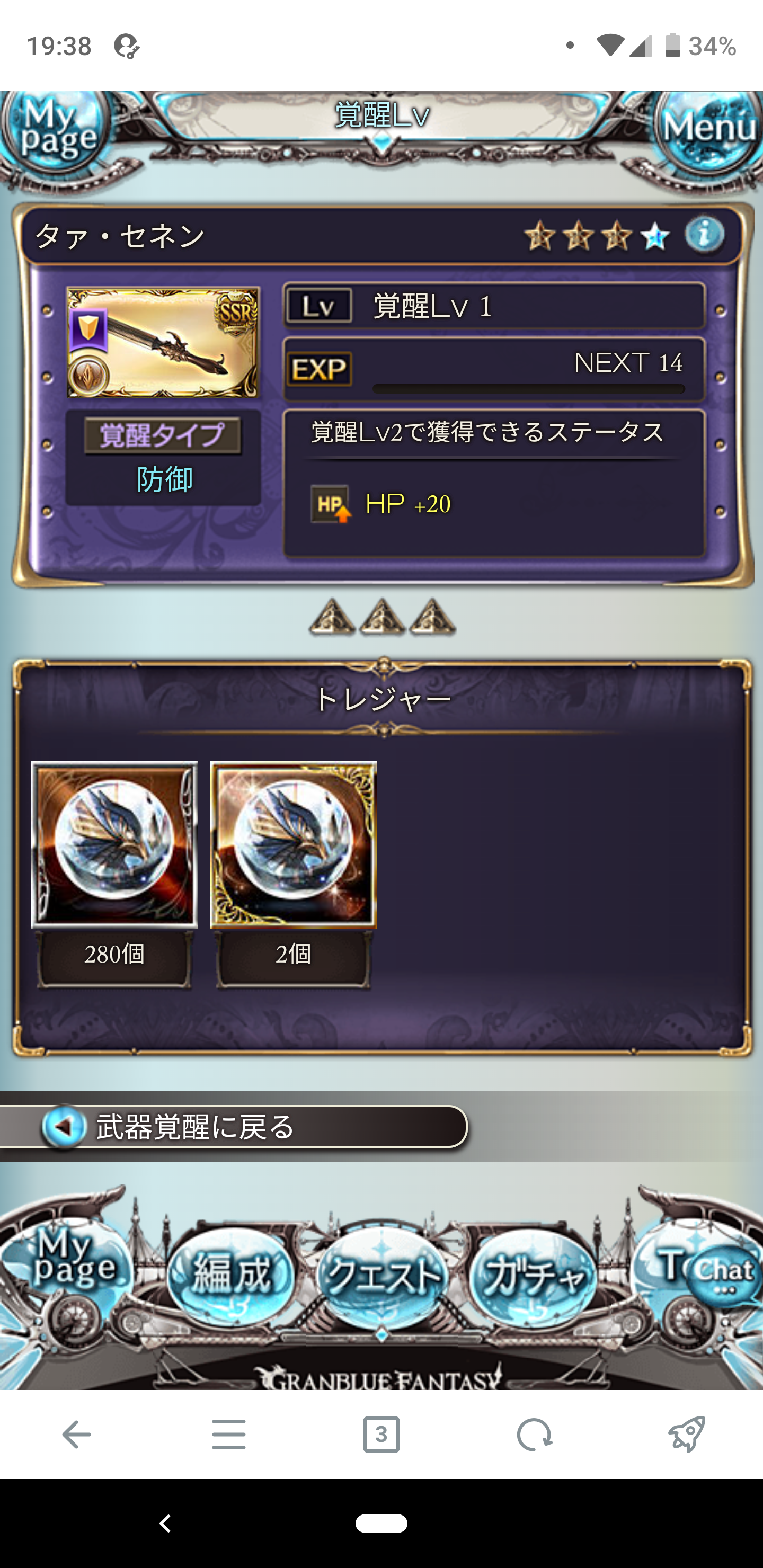Tap the browser reload icon
Screen dimensions: 763x1568
534,1435
